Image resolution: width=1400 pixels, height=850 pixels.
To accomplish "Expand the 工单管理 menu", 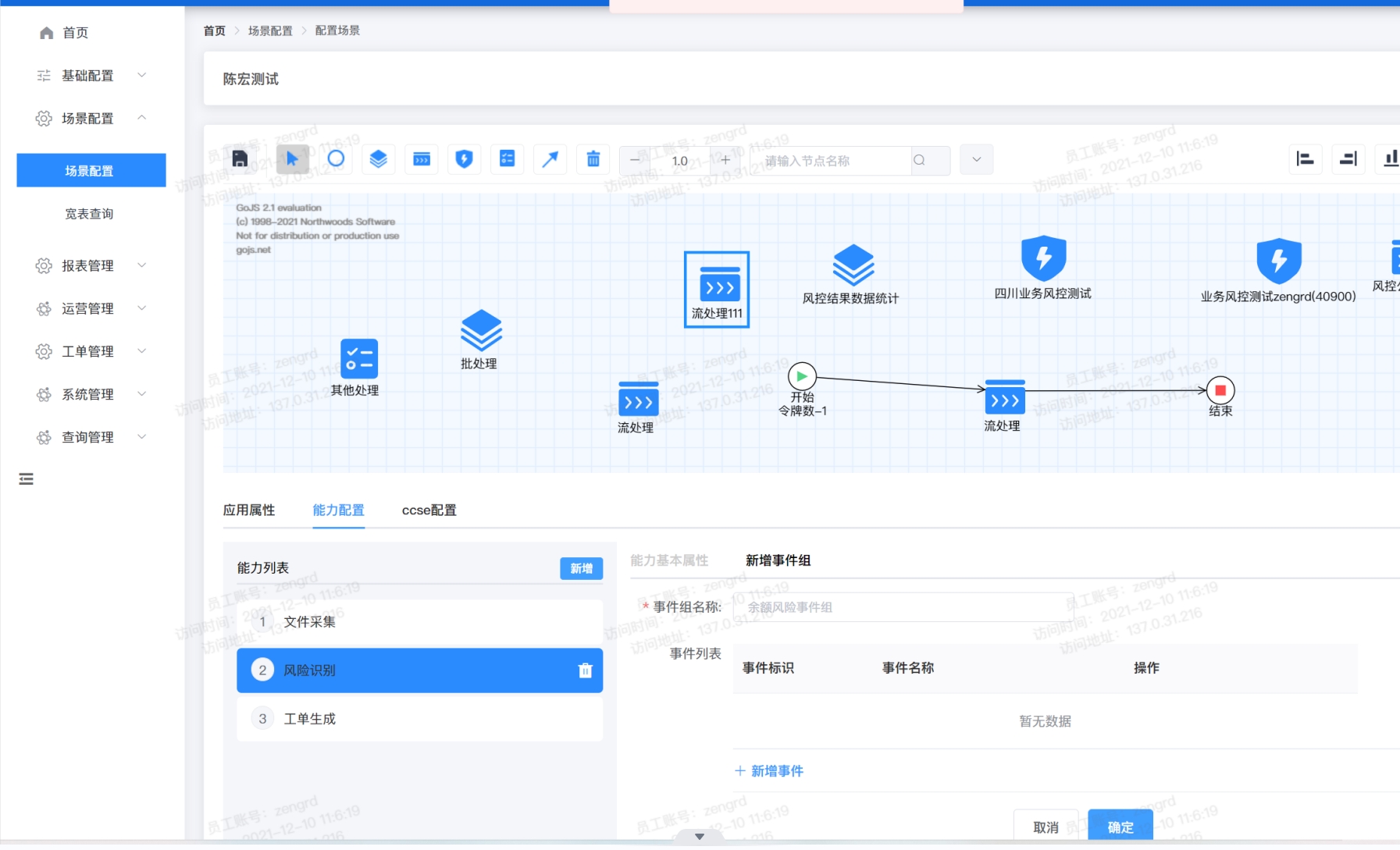I will tap(92, 352).
